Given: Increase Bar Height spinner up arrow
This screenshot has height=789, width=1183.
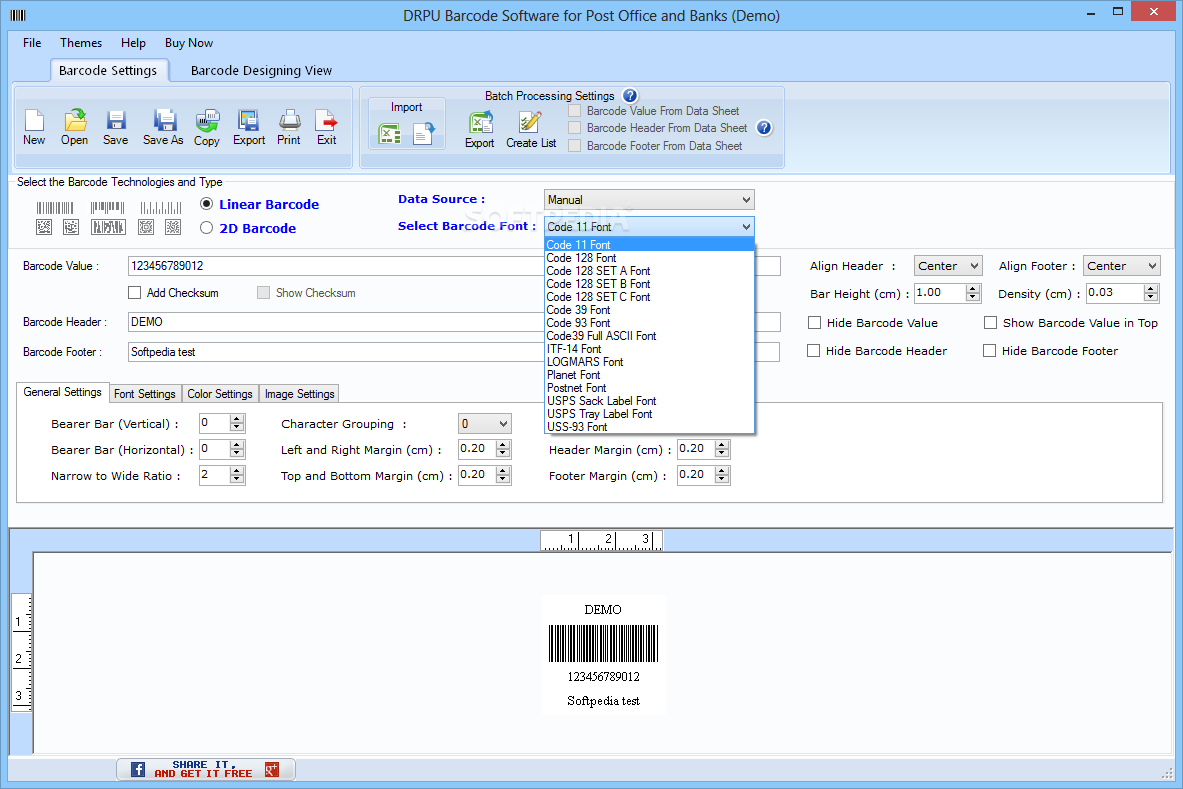Looking at the screenshot, I should (973, 289).
